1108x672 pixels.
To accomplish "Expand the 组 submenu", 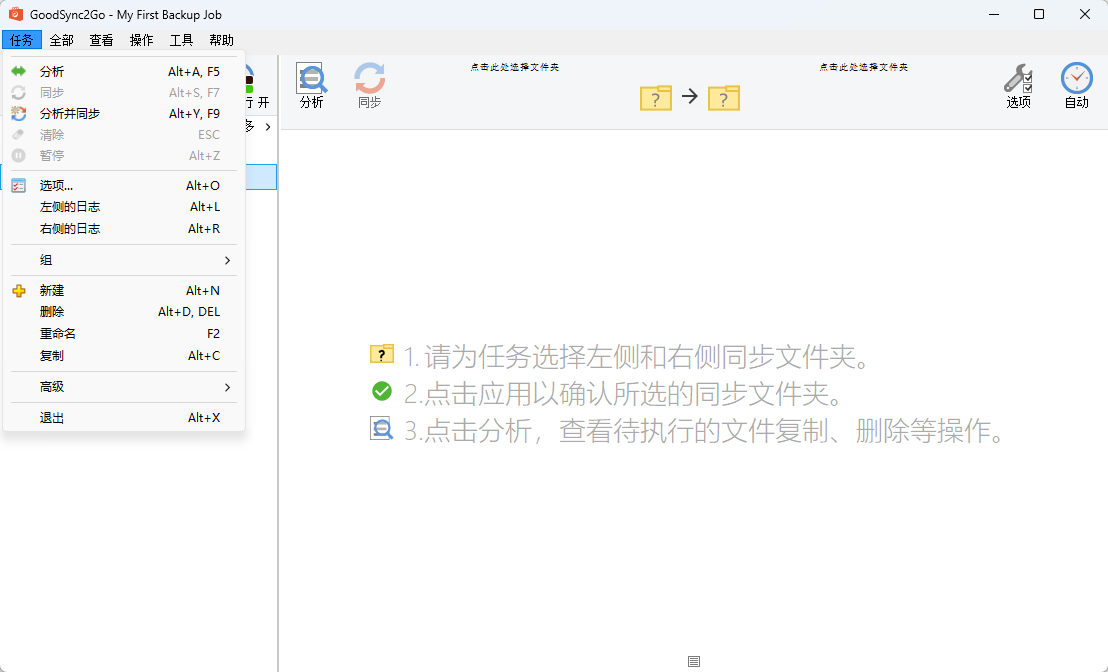I will coord(124,260).
